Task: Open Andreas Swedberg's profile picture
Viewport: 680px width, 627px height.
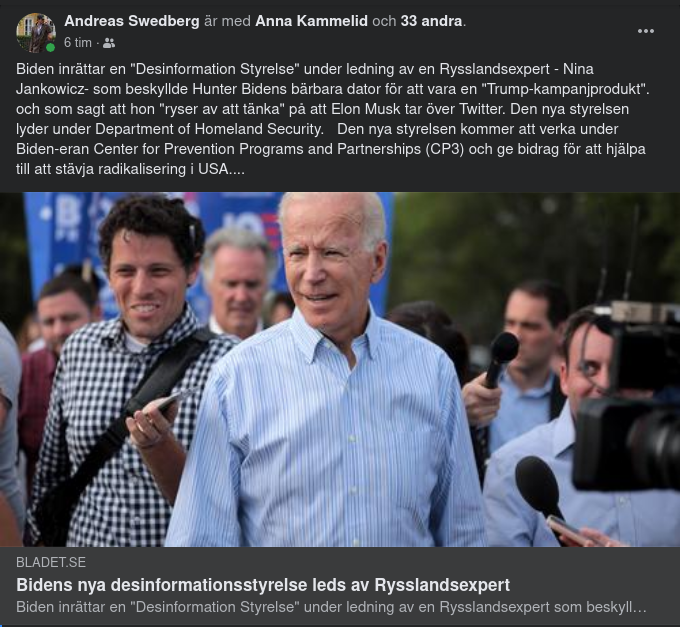Action: coord(36,33)
